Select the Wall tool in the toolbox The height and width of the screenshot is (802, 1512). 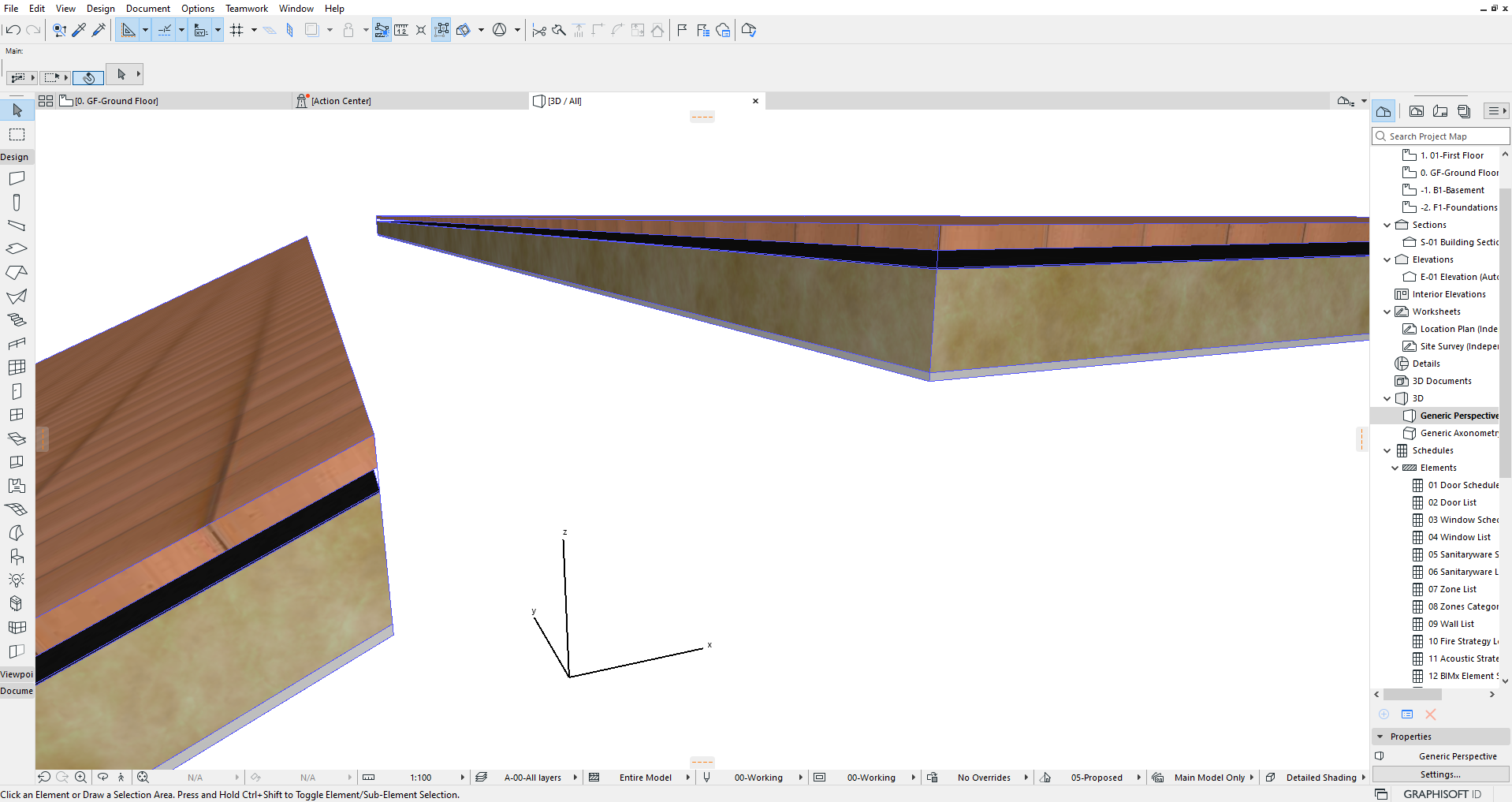[17, 178]
